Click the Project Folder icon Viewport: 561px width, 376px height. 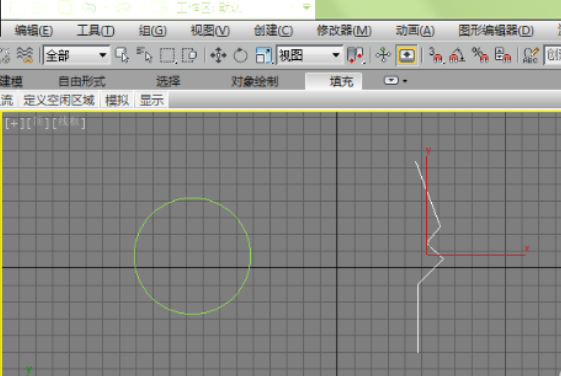[158, 8]
